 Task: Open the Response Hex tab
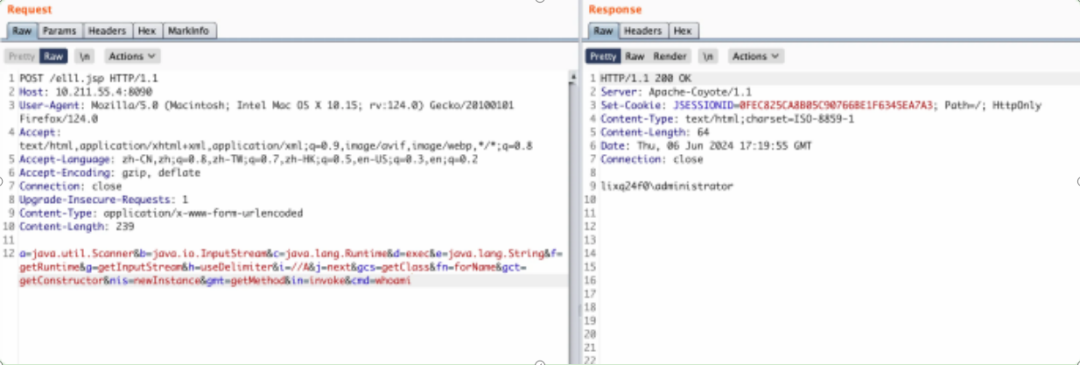click(x=683, y=31)
